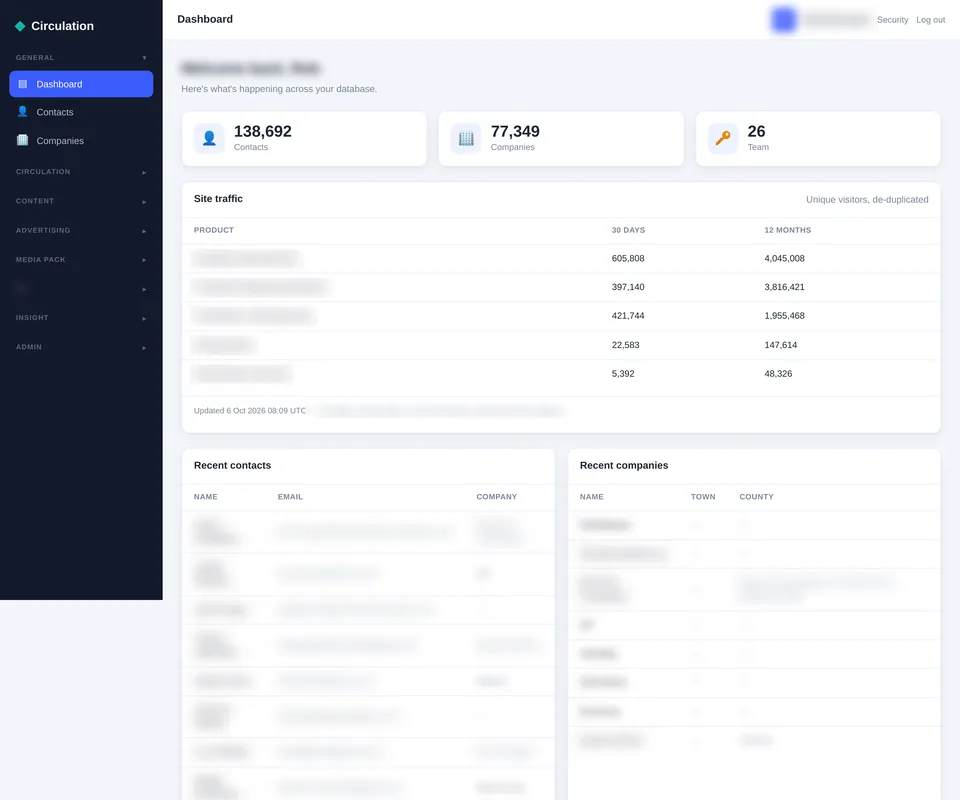Click the blue user avatar in header
Image resolution: width=960 pixels, height=800 pixels.
783,20
